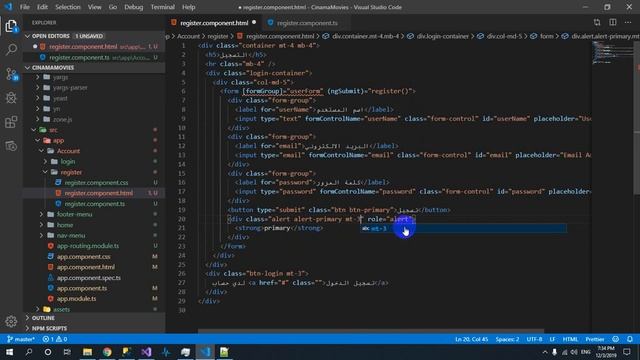Open Source Control view in activity bar
Screen dimensions: 640x360
pos(11,74)
